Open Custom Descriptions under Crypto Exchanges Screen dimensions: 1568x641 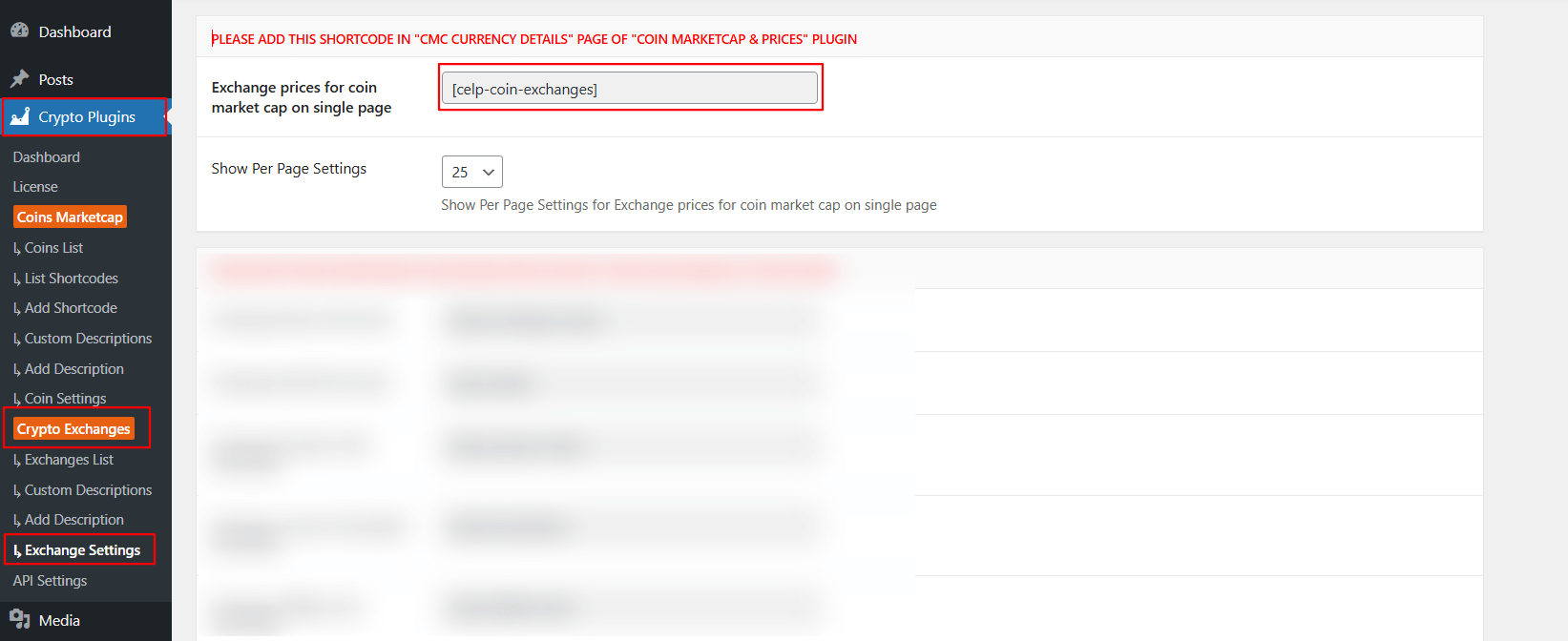pos(88,490)
